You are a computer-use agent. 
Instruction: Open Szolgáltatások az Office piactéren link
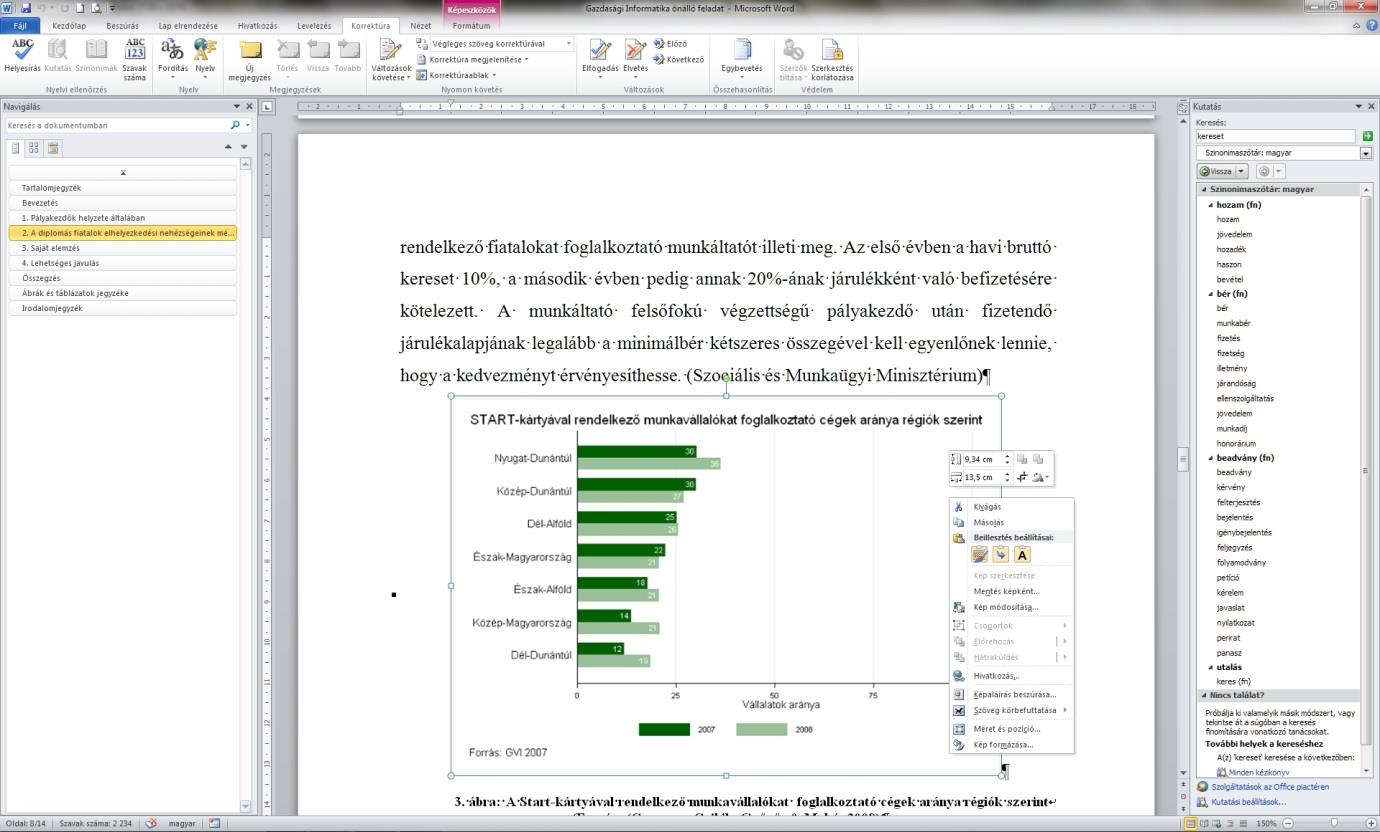pos(1270,787)
